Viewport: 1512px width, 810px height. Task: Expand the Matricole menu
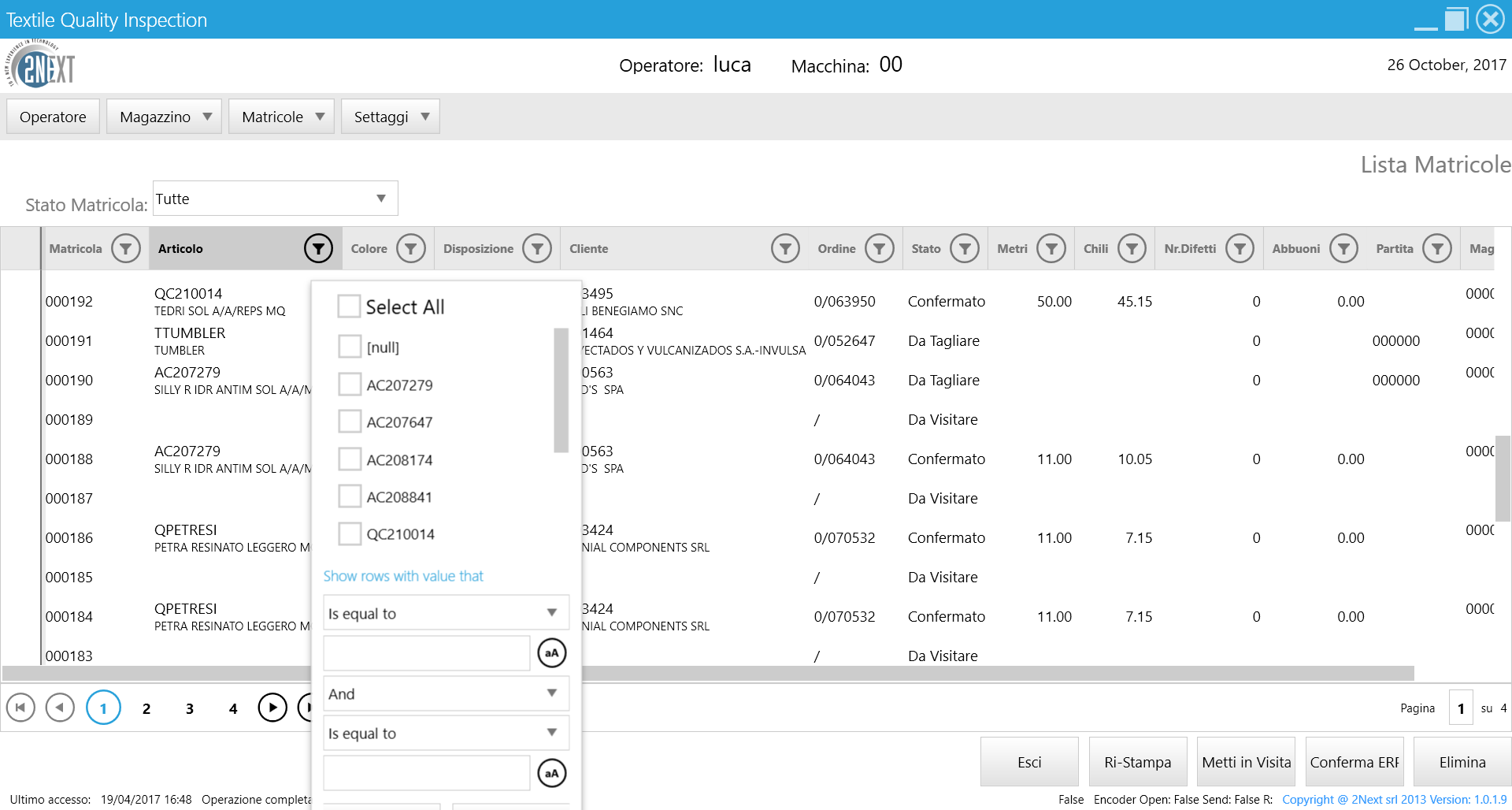coord(281,117)
